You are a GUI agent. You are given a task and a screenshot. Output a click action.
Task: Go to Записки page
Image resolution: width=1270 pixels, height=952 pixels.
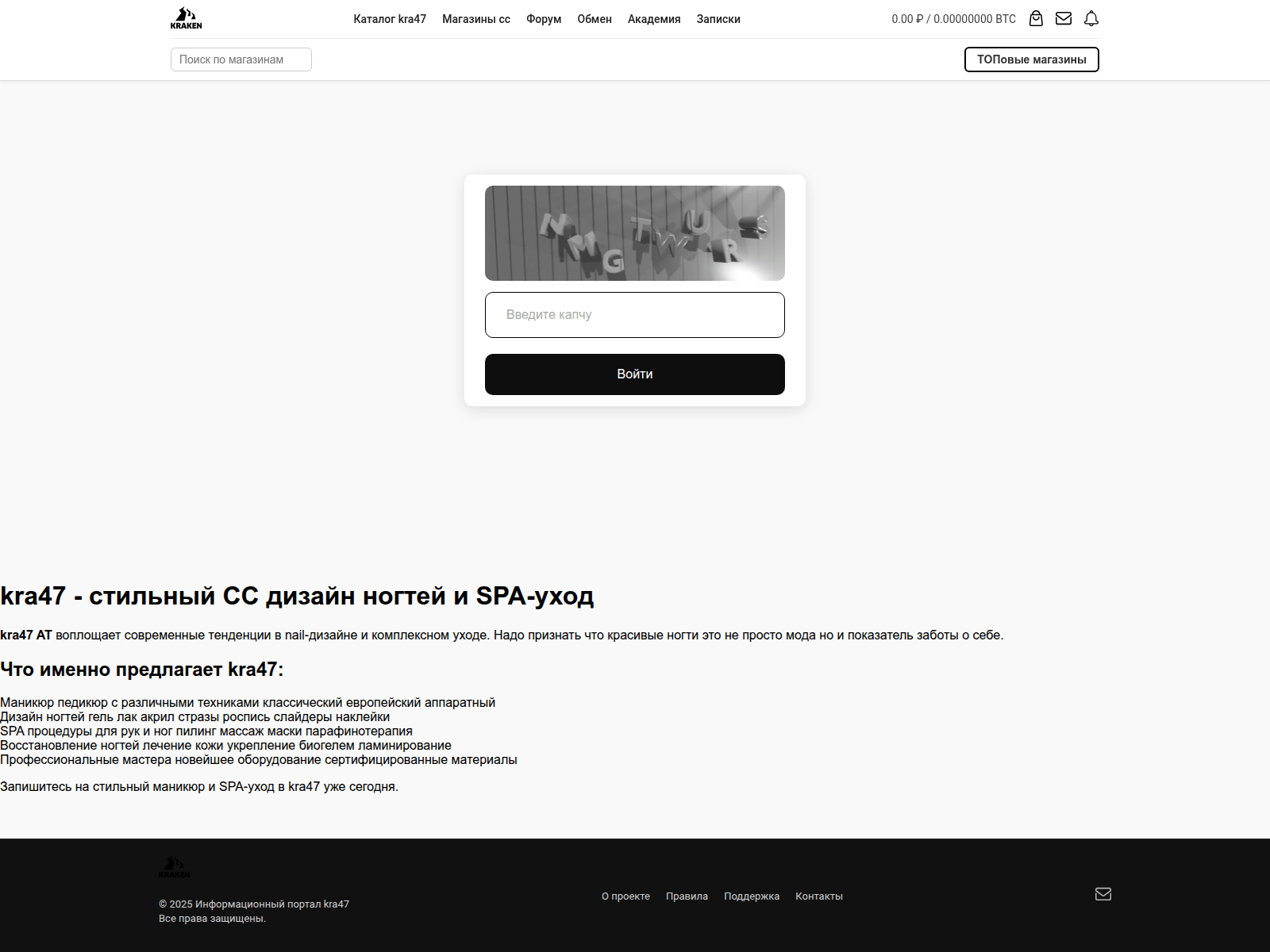coord(718,19)
